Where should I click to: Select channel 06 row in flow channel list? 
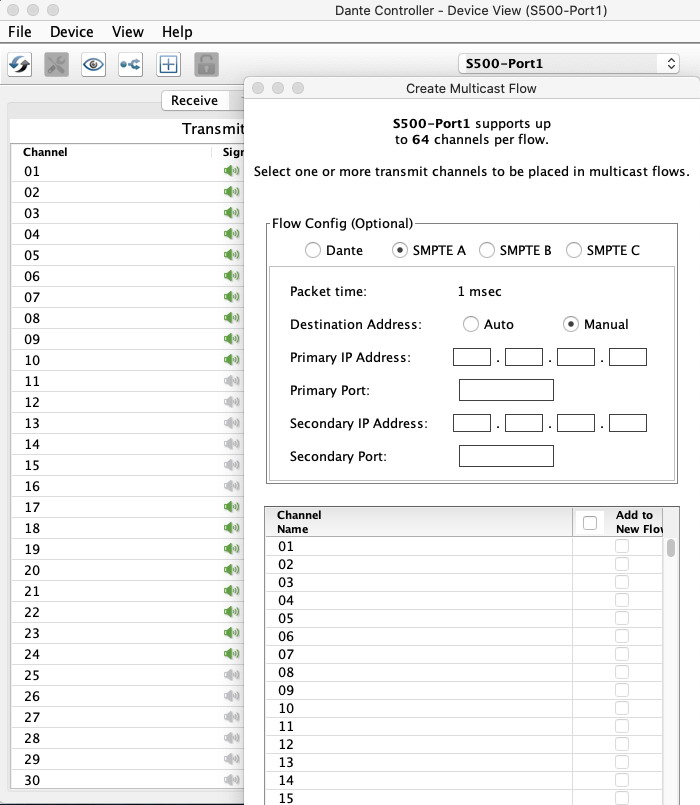[x=464, y=636]
